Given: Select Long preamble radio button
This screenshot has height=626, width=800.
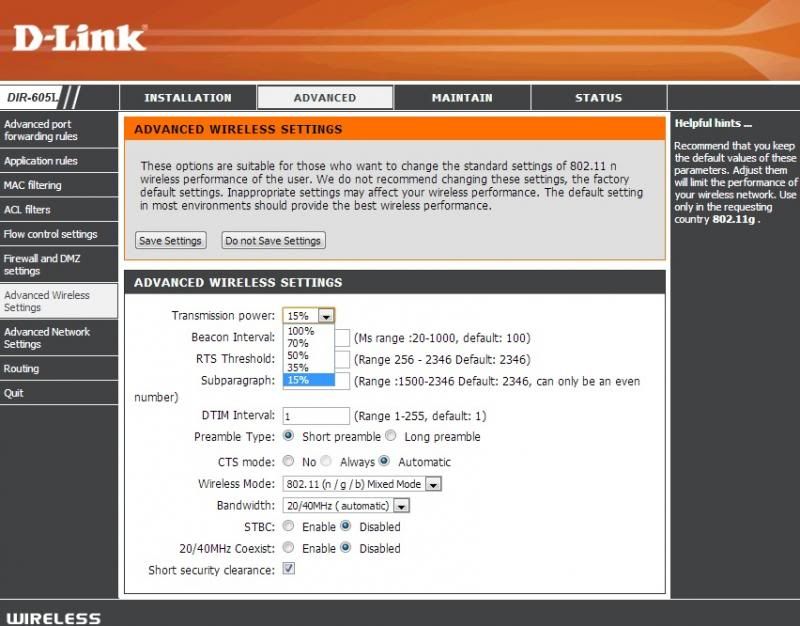Looking at the screenshot, I should pyautogui.click(x=392, y=436).
